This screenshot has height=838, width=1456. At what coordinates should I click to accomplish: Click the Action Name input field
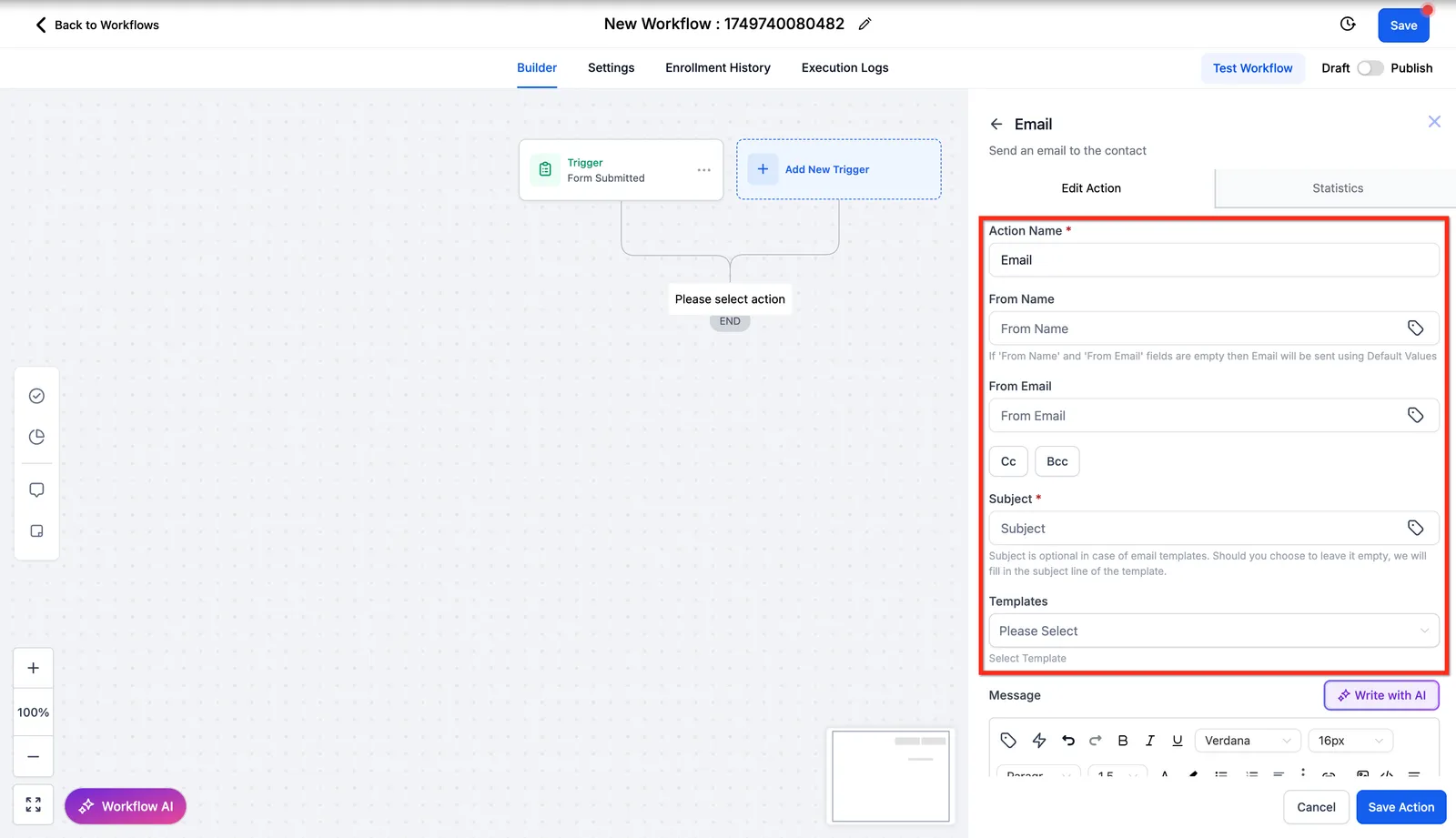tap(1214, 260)
